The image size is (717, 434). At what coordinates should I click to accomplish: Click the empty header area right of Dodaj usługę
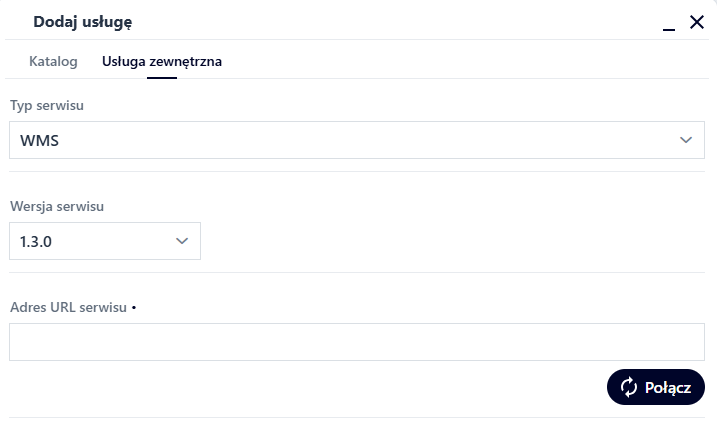coord(400,21)
